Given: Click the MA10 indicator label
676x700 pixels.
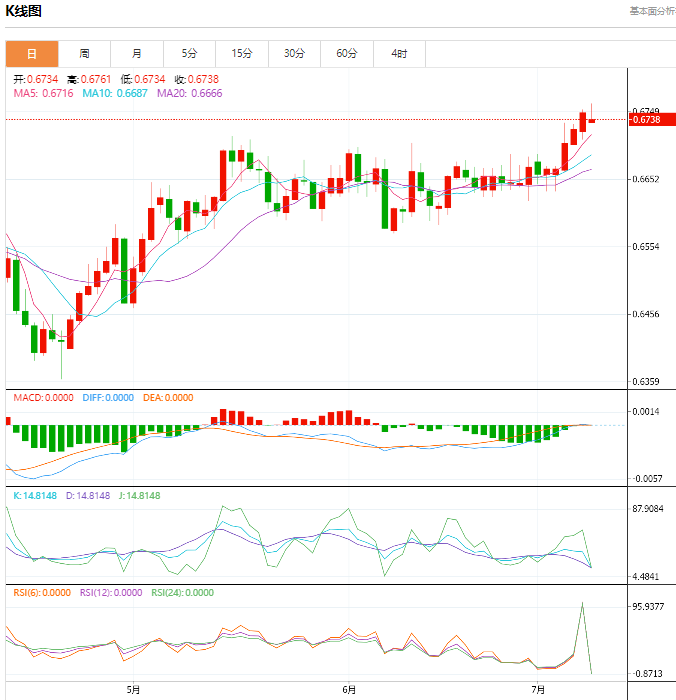Looking at the screenshot, I should tap(115, 93).
